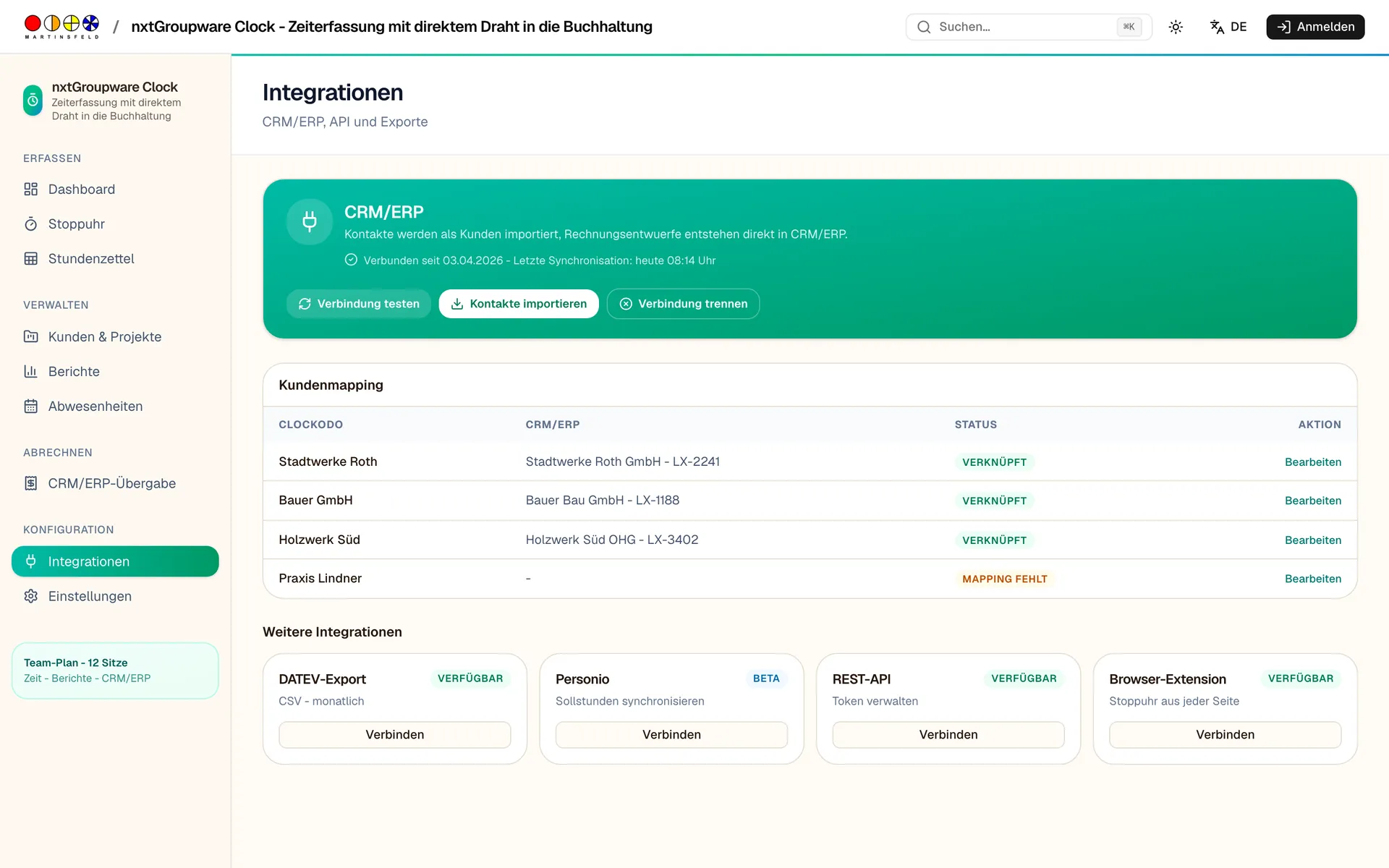1389x868 pixels.
Task: Edit the Stadtwerke Roth mapping
Action: pos(1312,462)
